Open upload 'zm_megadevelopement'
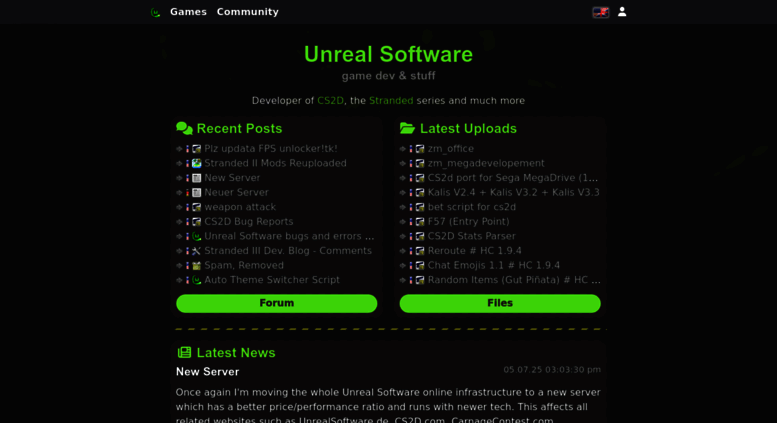Screen dimensions: 777x423 (486, 163)
